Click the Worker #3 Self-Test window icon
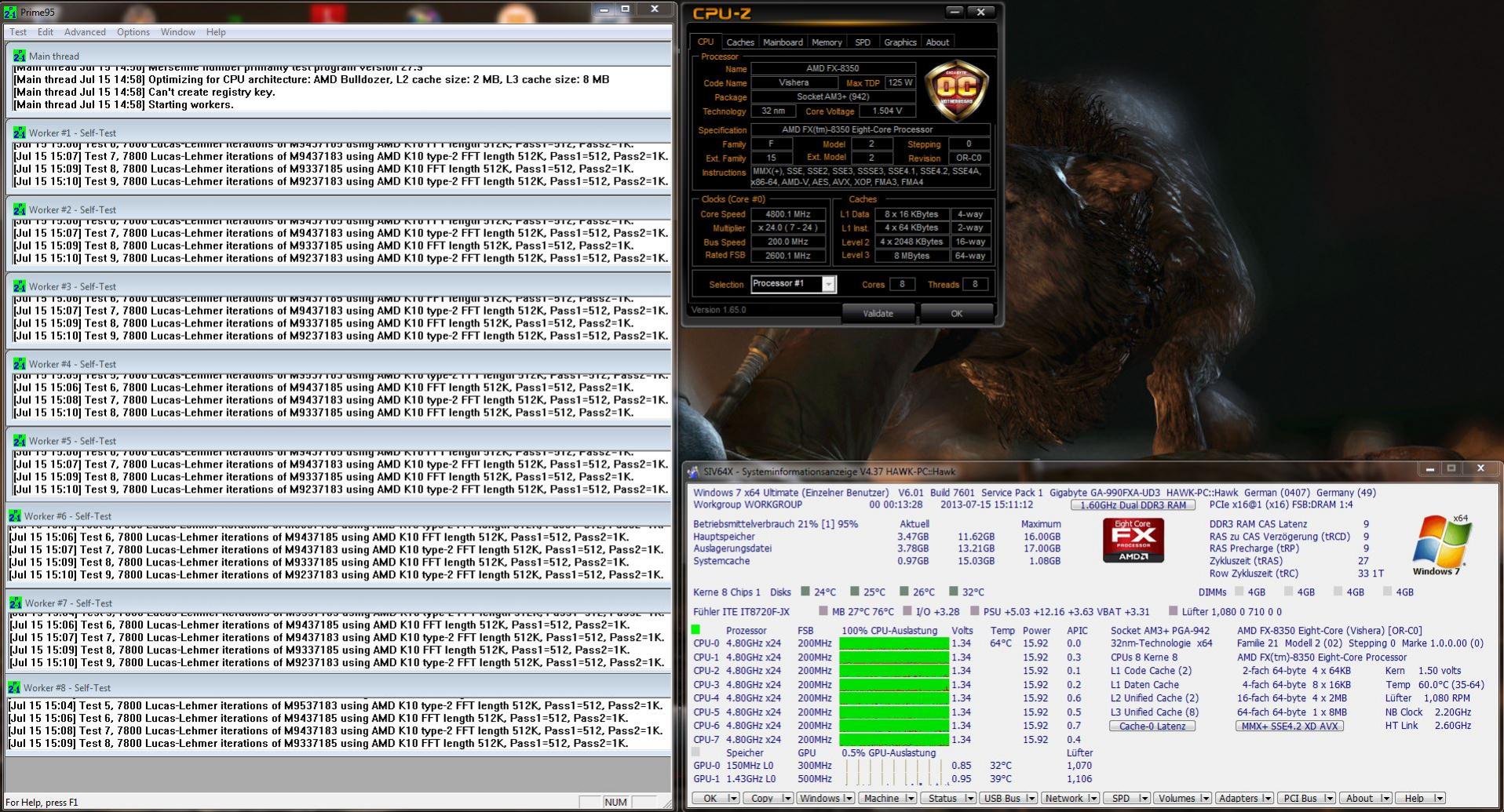The width and height of the screenshot is (1504, 812). click(19, 286)
